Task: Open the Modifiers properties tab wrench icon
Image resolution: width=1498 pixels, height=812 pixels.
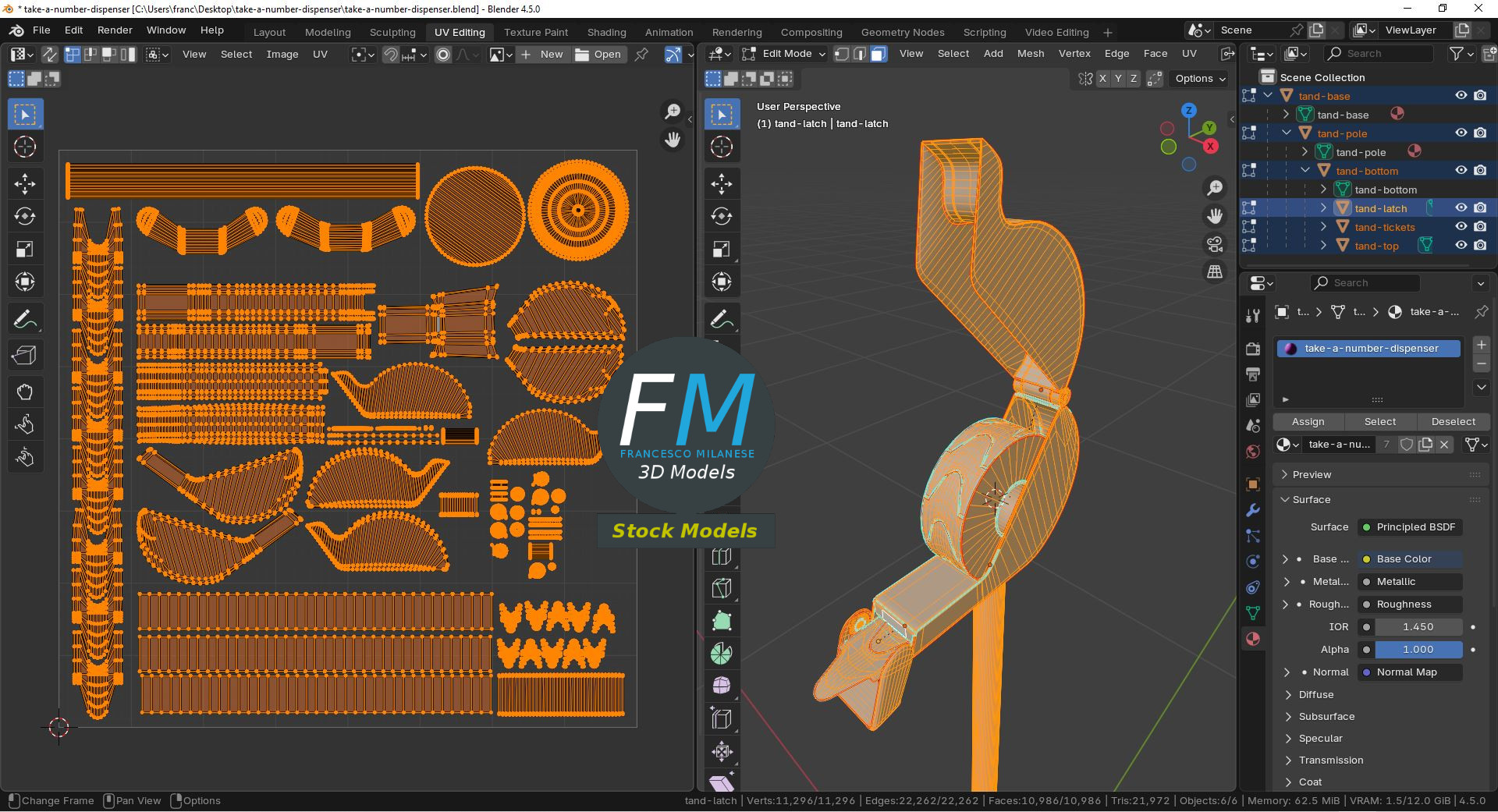Action: click(1253, 510)
